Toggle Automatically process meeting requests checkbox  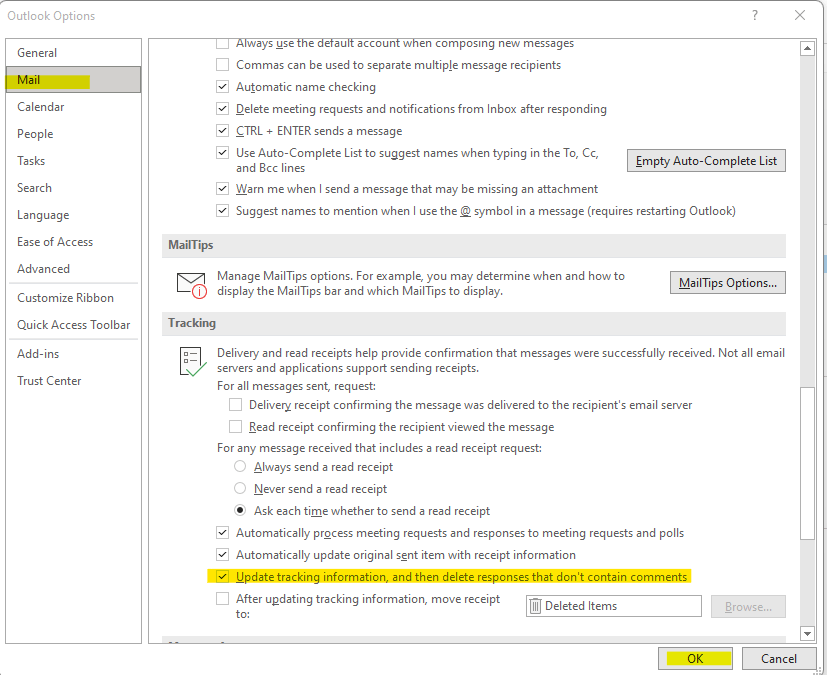(223, 533)
